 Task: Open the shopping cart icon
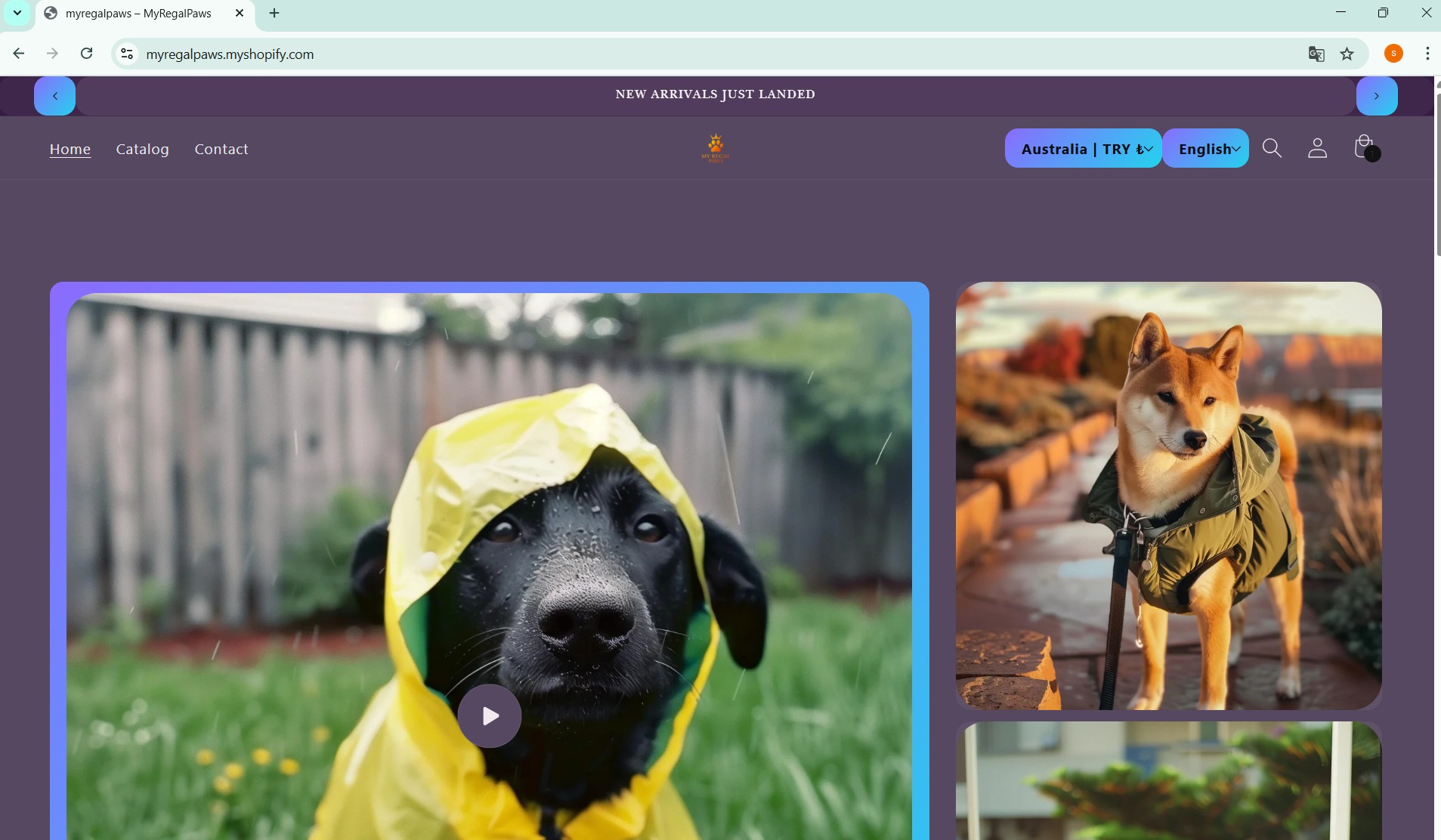coord(1365,147)
